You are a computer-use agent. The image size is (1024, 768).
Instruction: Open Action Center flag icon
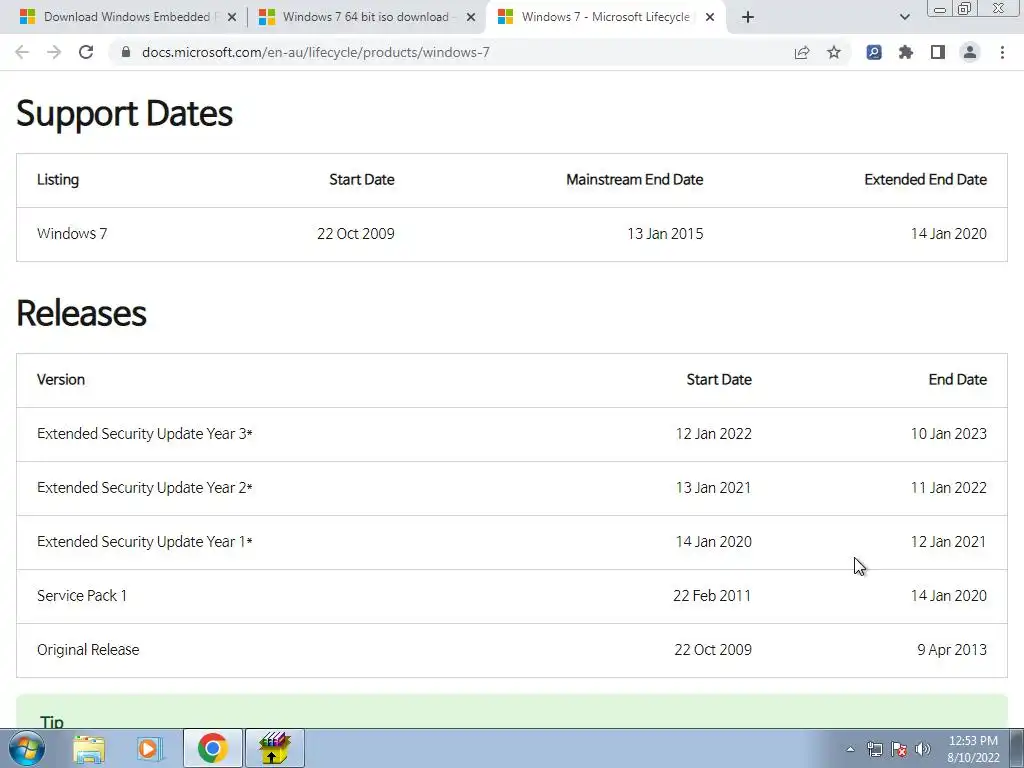(899, 749)
